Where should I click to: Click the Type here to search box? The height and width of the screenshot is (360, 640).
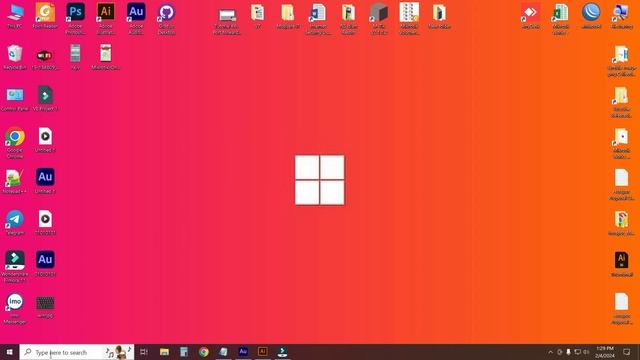(77, 352)
